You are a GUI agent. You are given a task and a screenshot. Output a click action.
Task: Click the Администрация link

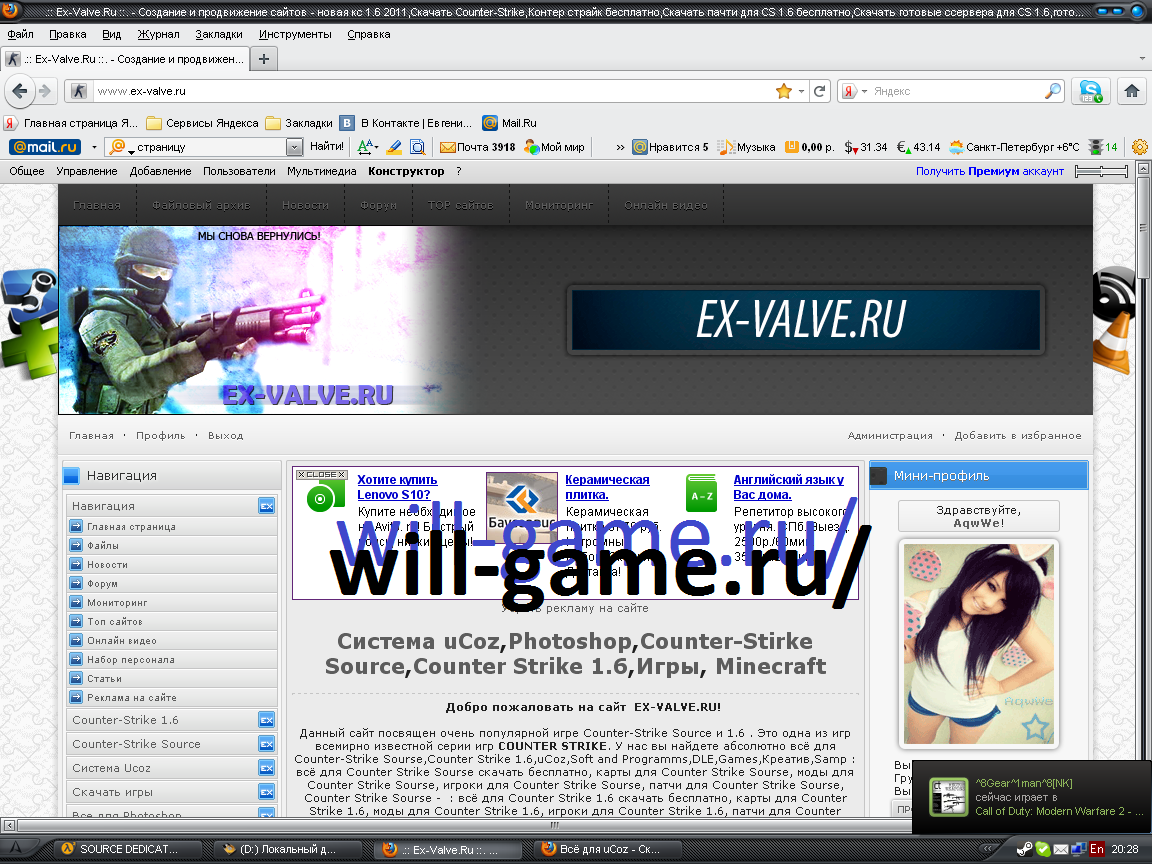pos(890,436)
